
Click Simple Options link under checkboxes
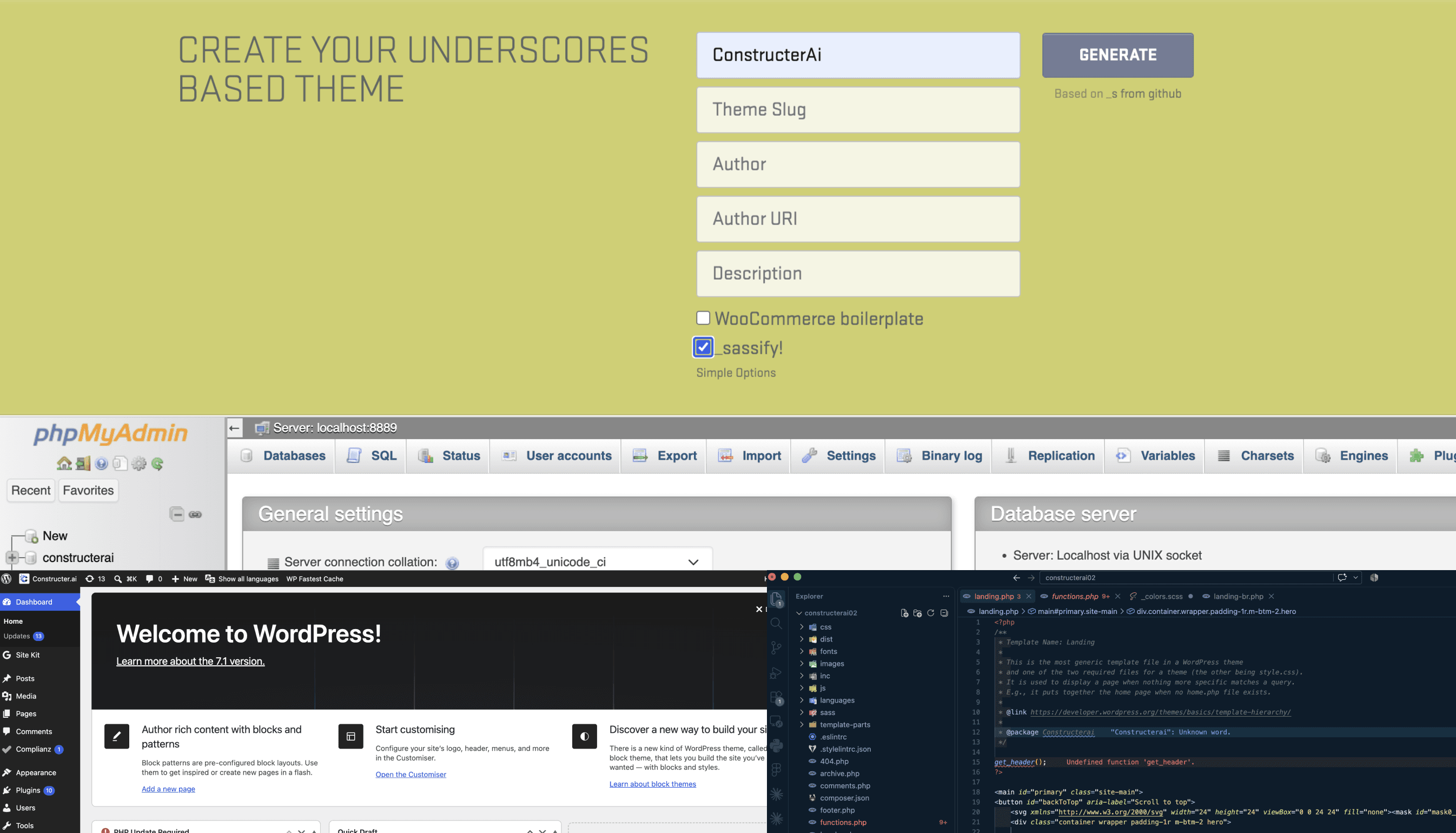(x=736, y=373)
